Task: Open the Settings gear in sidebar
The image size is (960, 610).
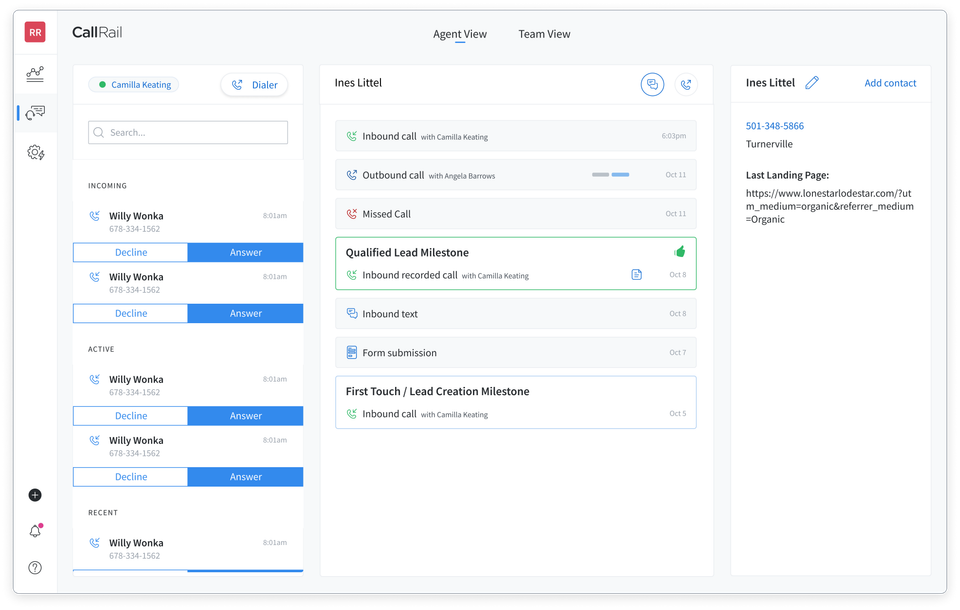Action: coord(35,152)
